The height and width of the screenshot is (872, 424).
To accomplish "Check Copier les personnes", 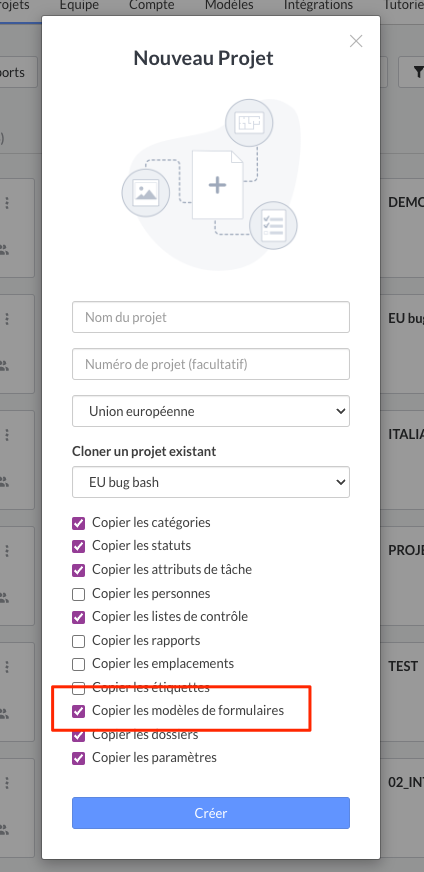I will [79, 594].
